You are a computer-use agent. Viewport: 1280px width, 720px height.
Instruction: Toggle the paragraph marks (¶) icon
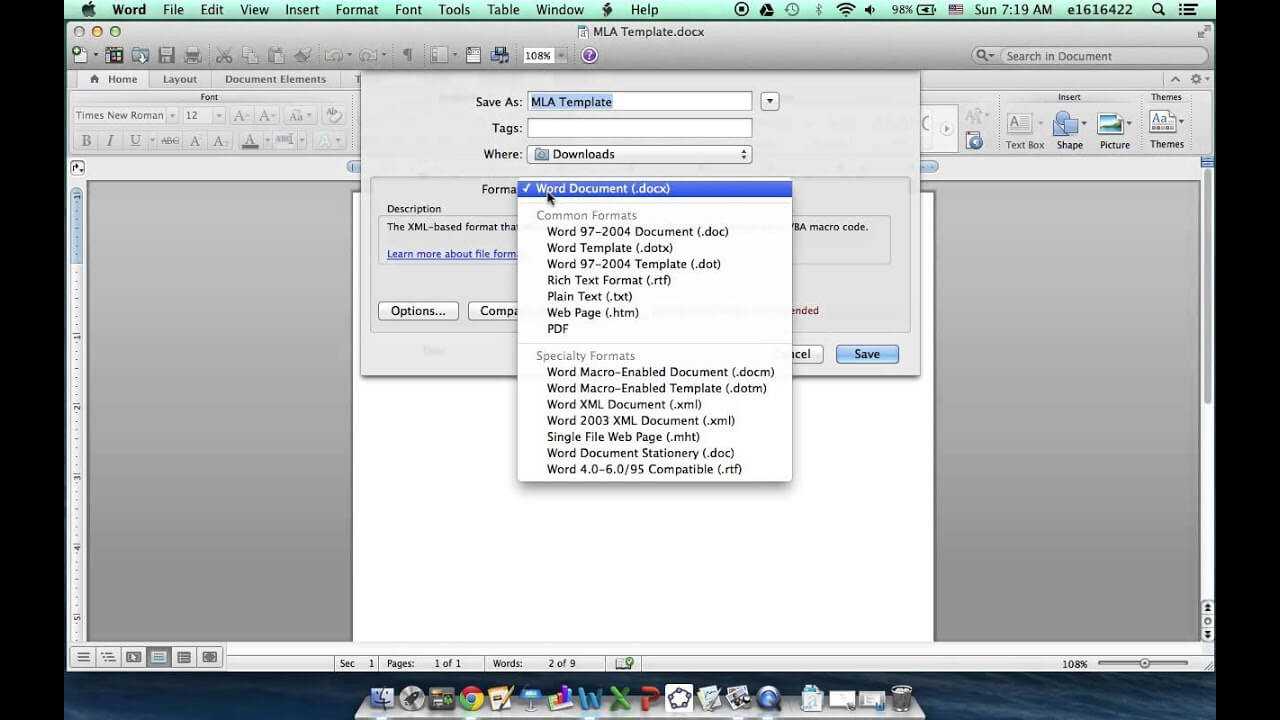(x=407, y=55)
